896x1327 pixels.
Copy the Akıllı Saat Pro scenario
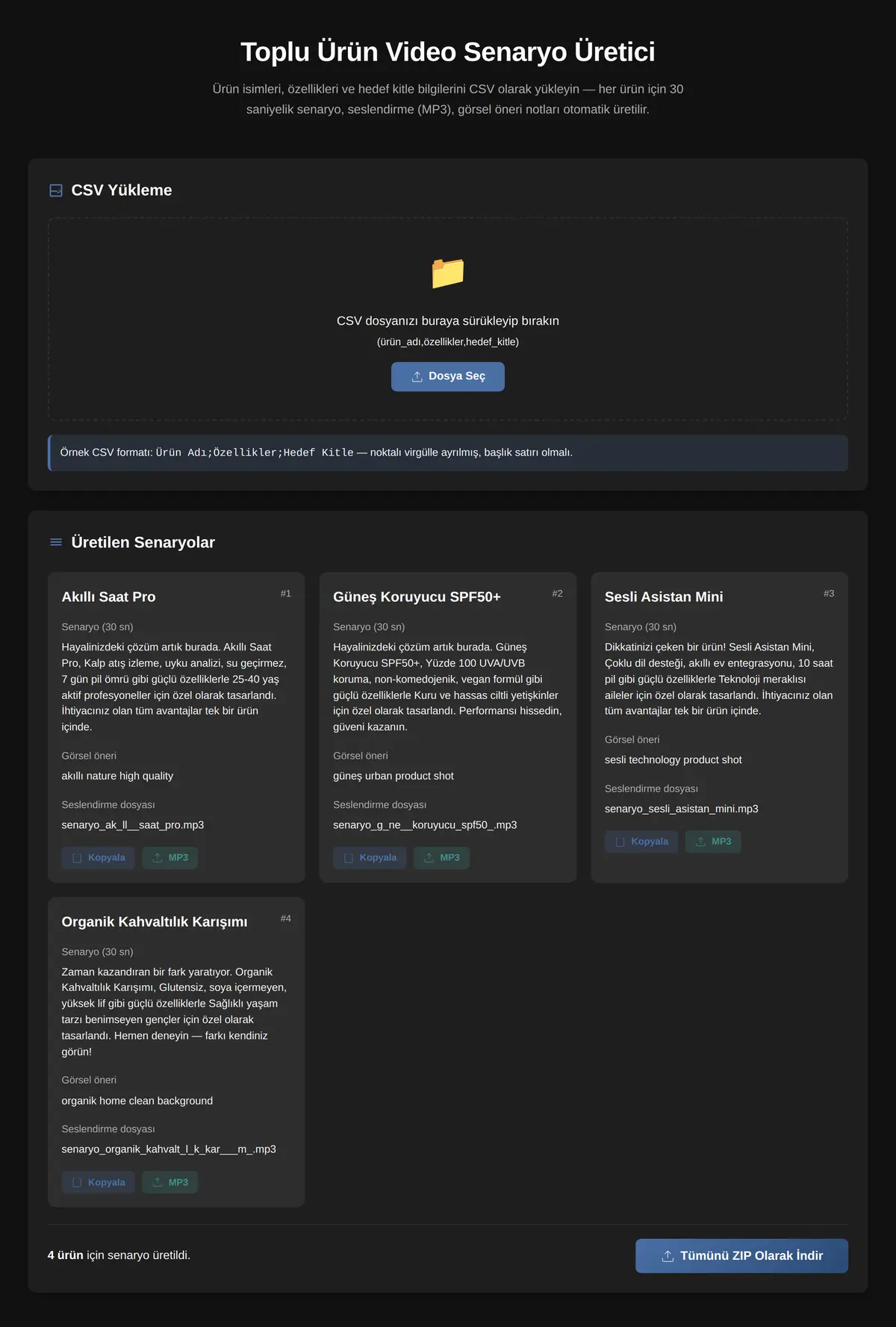[99, 857]
